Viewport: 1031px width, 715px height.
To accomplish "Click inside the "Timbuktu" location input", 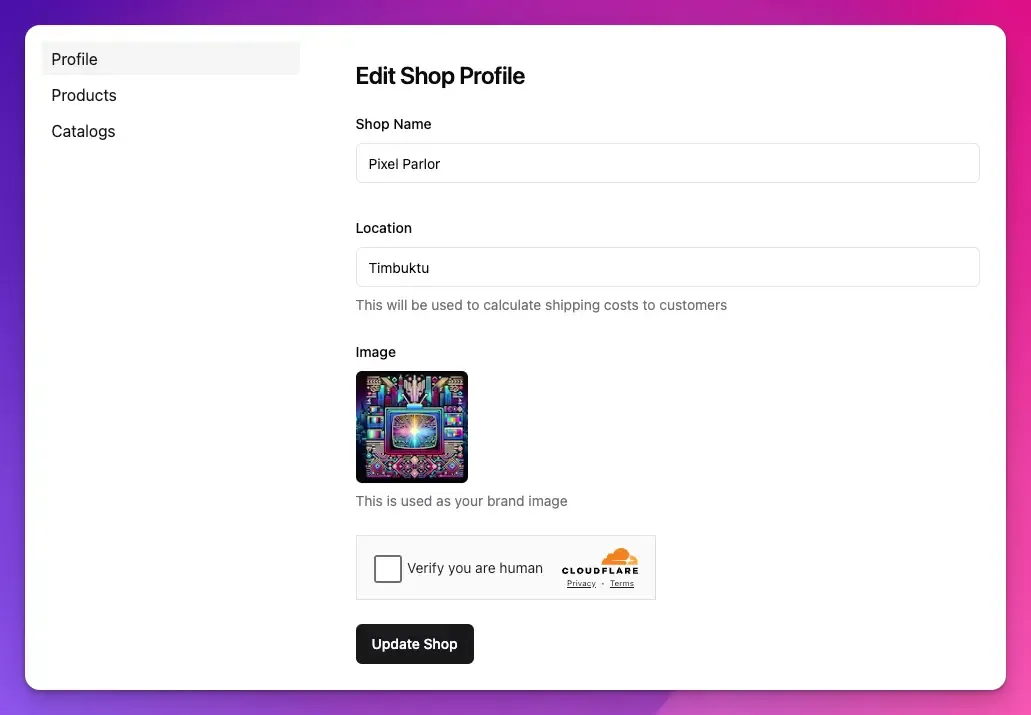I will click(667, 267).
